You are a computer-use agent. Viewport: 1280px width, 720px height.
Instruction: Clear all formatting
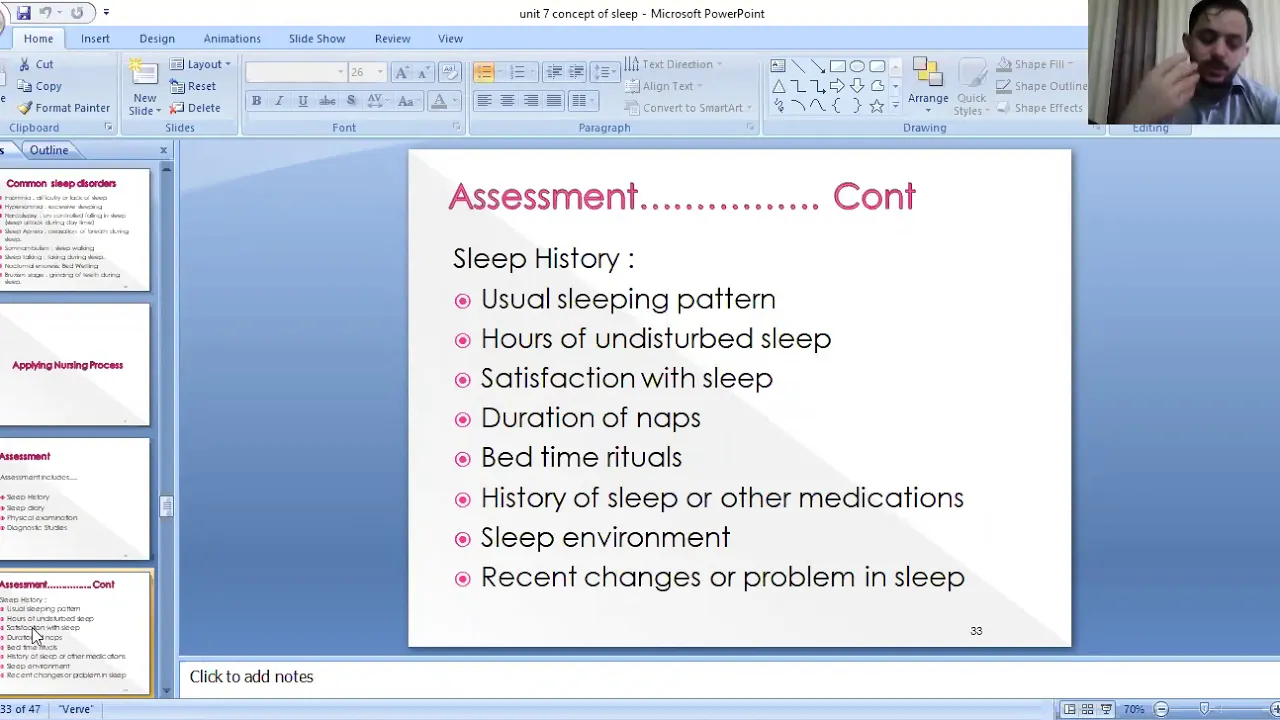coord(449,72)
